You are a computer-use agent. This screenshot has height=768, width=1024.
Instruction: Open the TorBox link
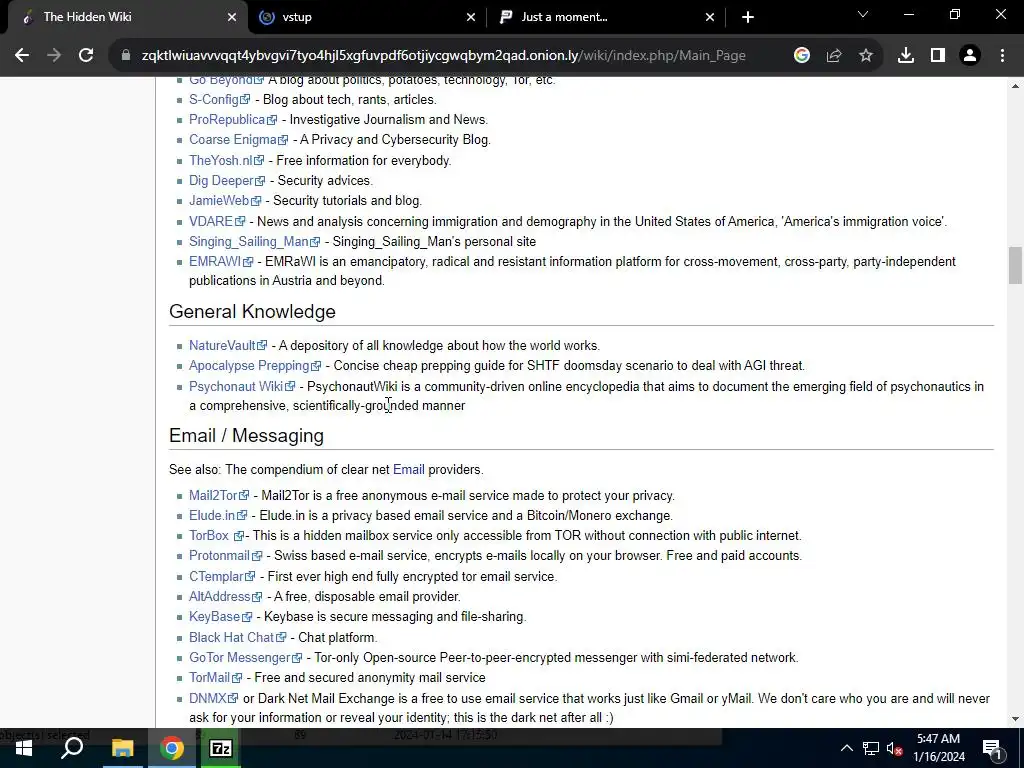216,536
